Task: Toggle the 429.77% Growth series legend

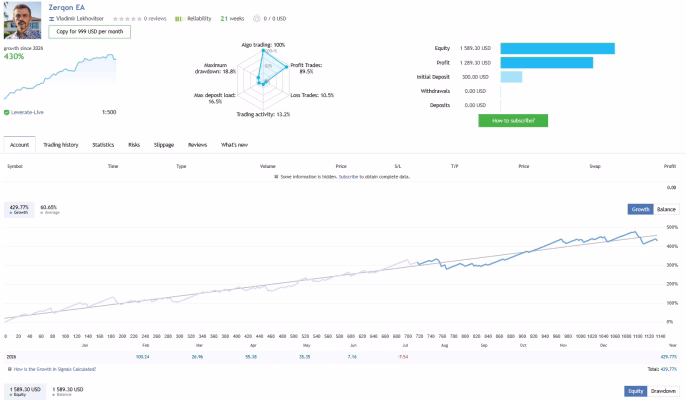Action: pyautogui.click(x=19, y=209)
